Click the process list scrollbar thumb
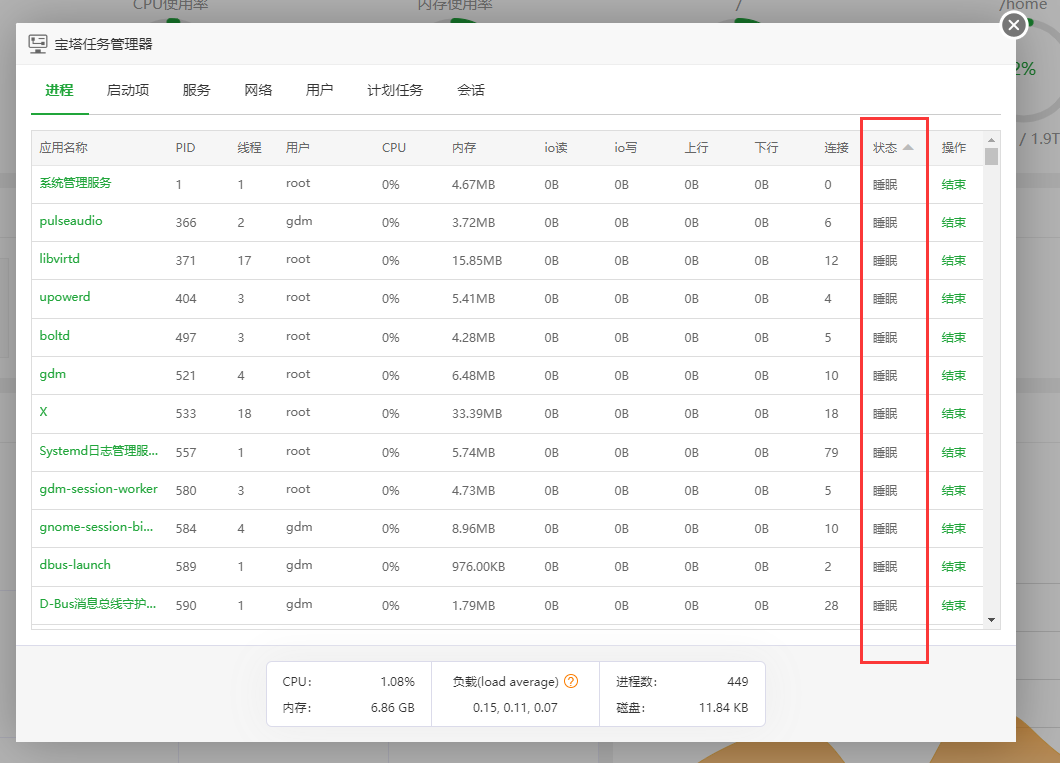The image size is (1060, 763). pos(991,157)
